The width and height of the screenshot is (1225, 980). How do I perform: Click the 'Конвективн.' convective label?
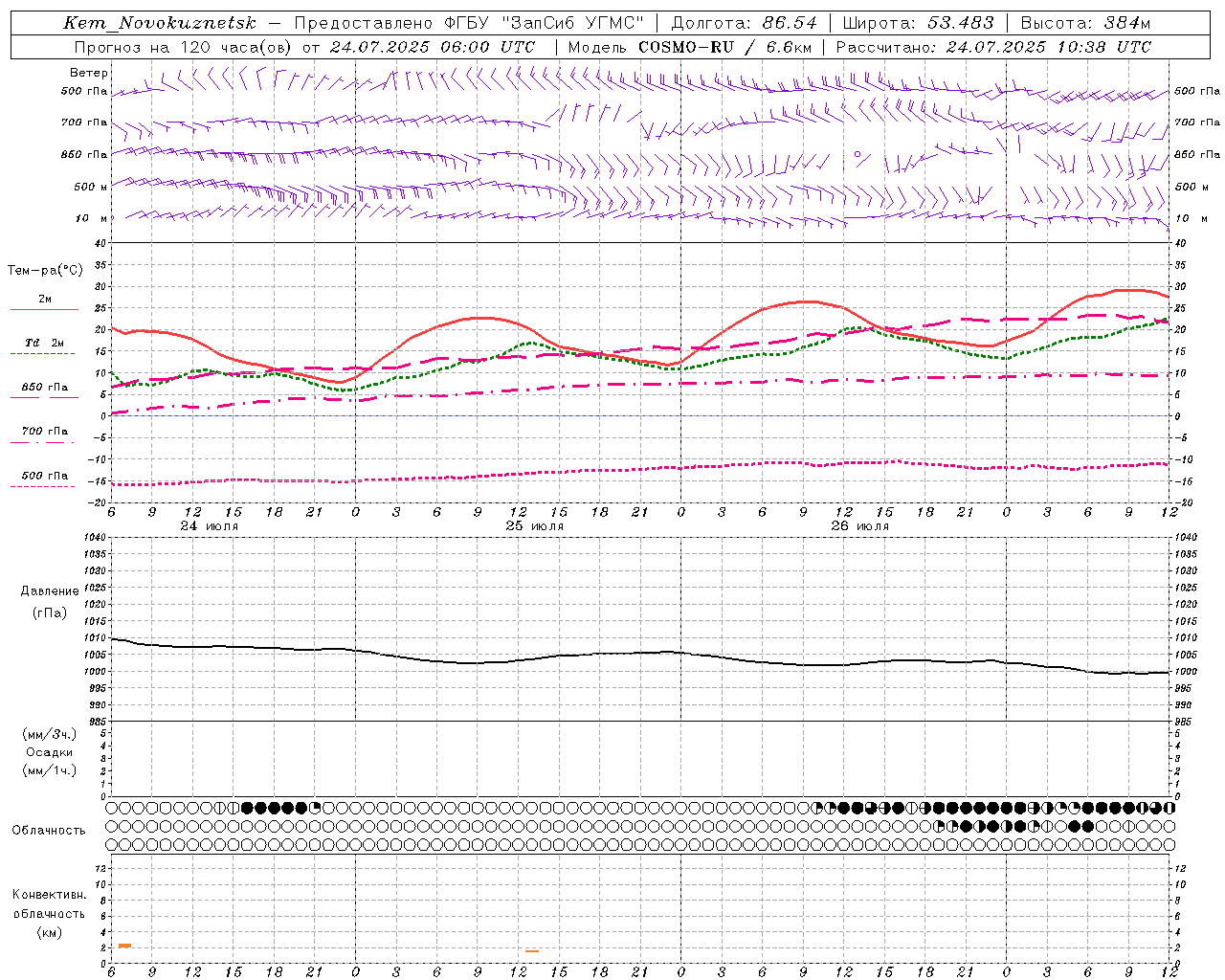coord(50,895)
